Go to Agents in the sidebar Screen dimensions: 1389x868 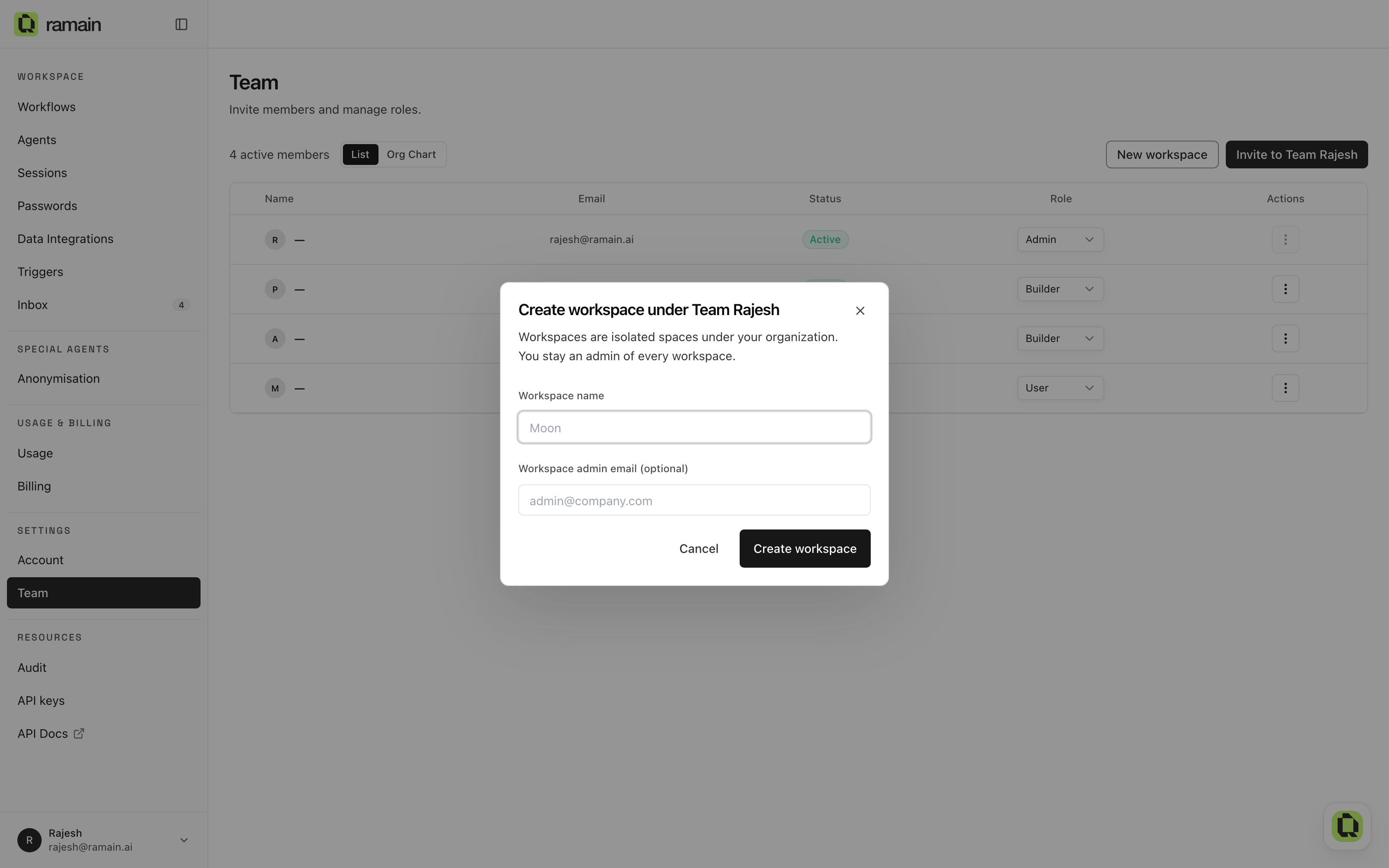coord(103,140)
